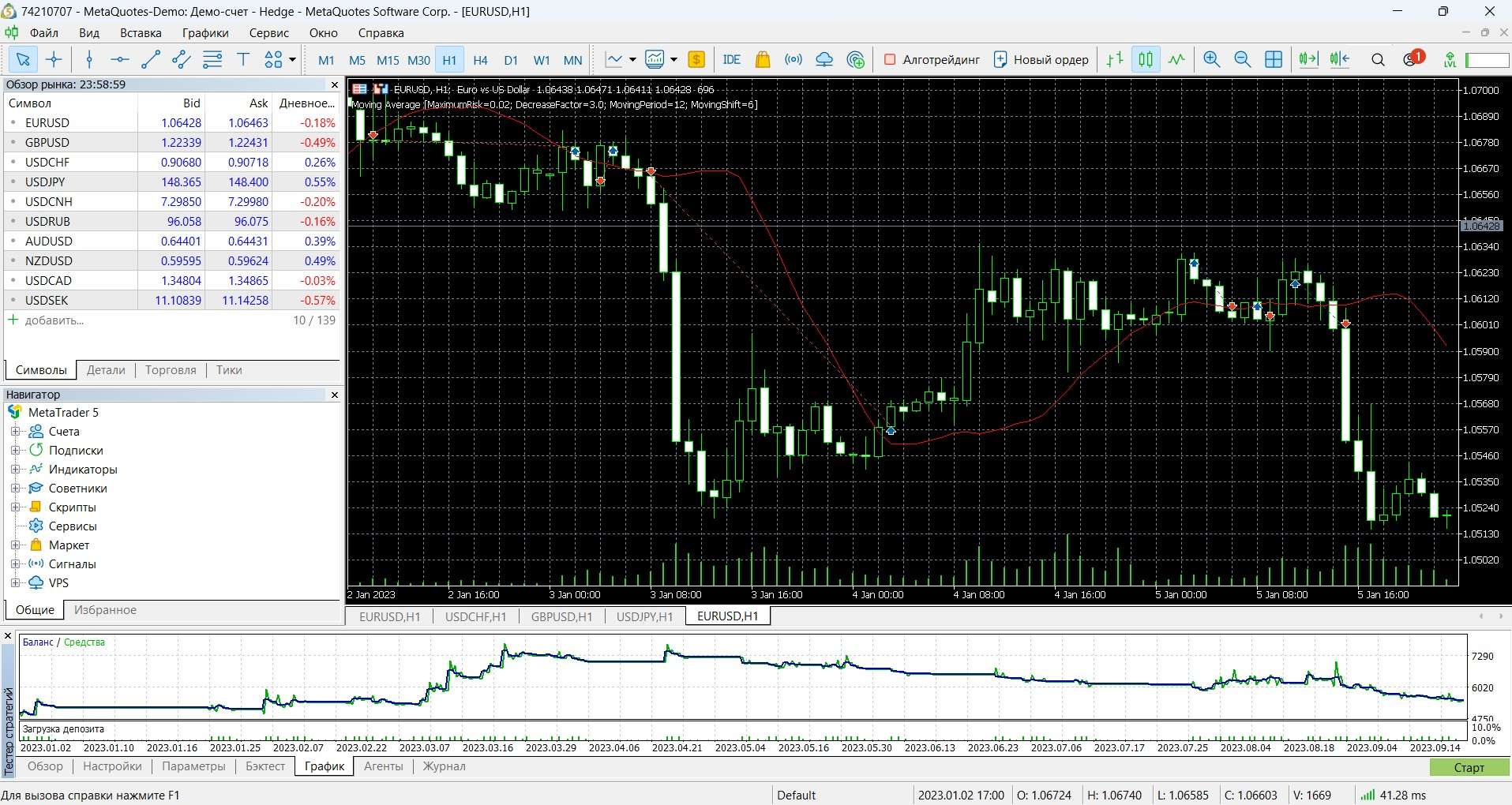Viewport: 1512px width, 805px height.
Task: Toggle chart shift icon
Action: [1339, 59]
